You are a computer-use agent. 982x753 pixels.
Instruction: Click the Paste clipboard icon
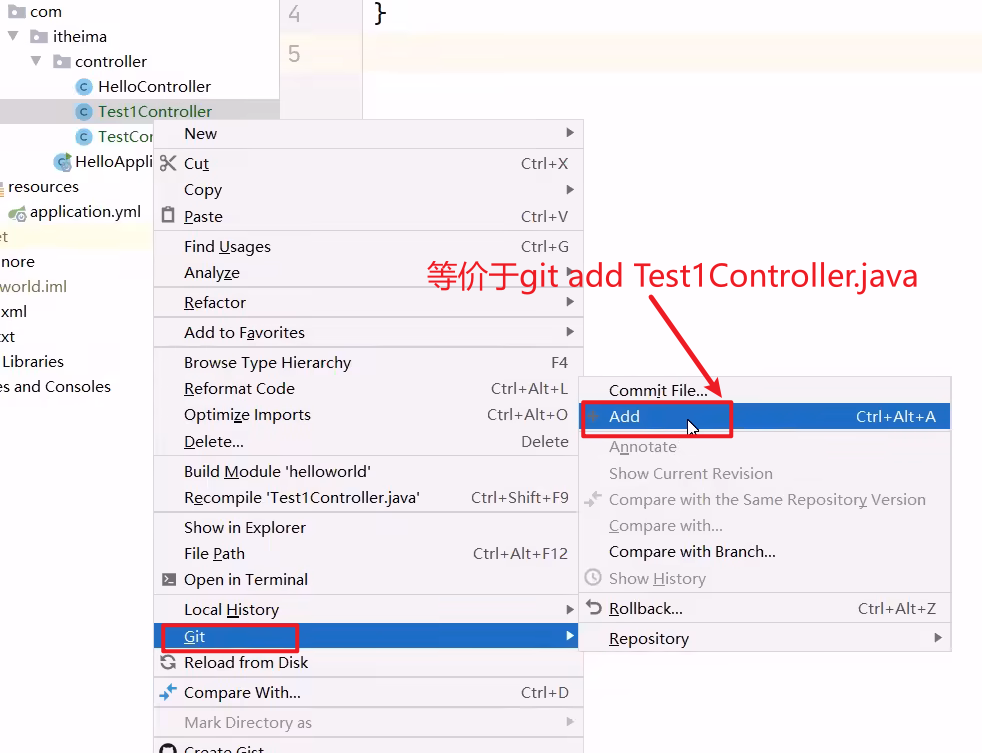168,216
